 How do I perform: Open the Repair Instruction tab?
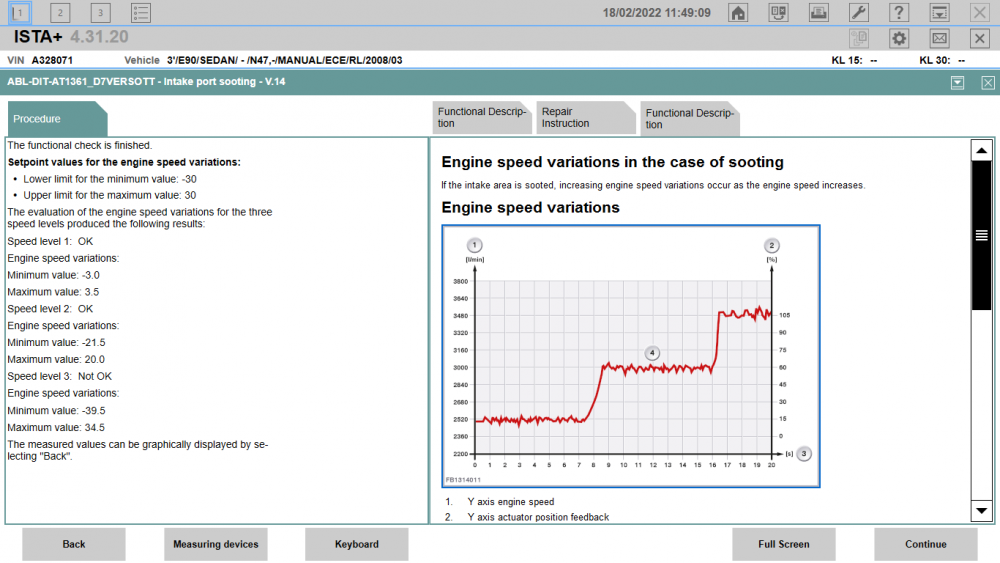pyautogui.click(x=585, y=117)
